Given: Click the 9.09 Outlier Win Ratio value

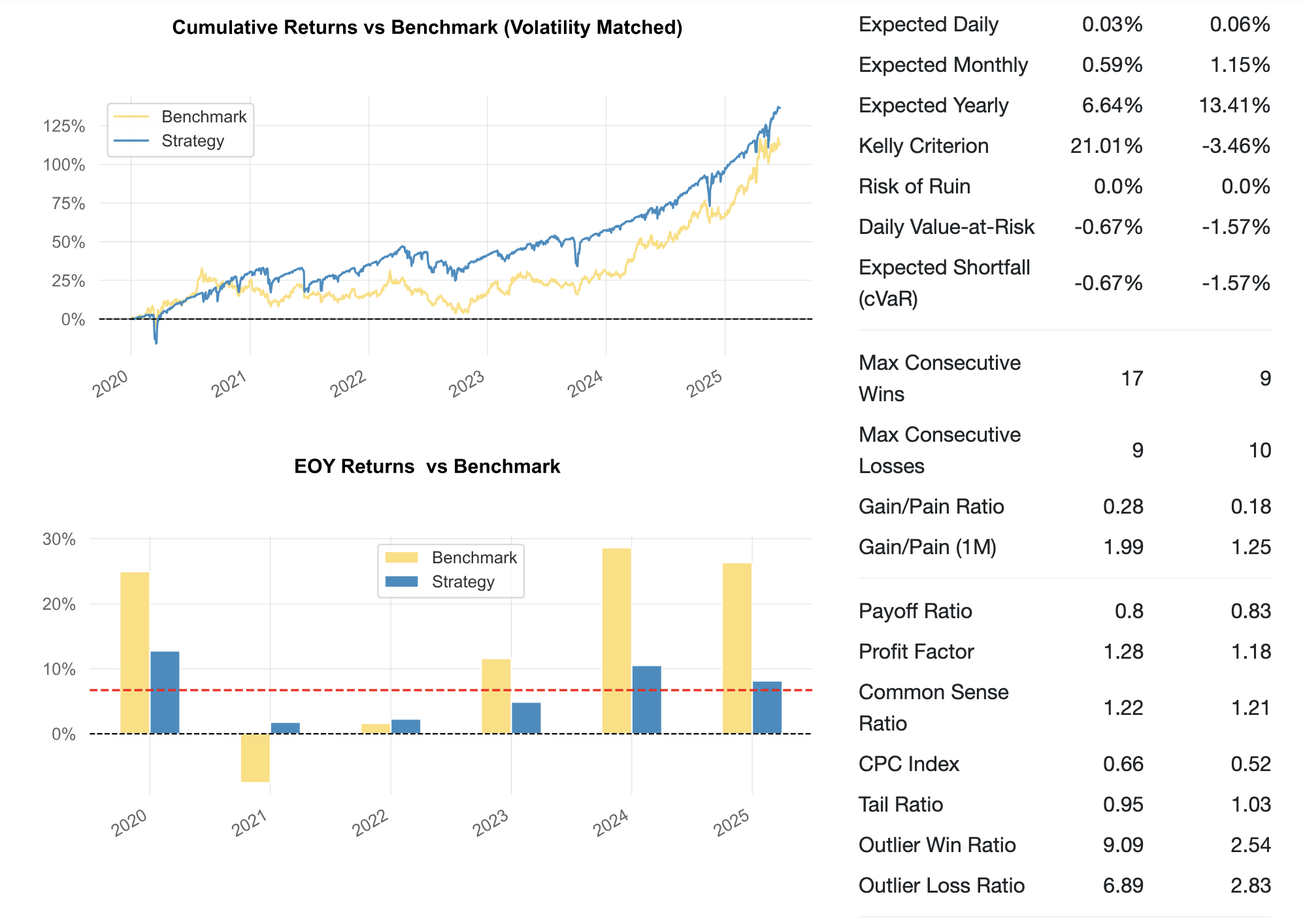Looking at the screenshot, I should point(1123,845).
